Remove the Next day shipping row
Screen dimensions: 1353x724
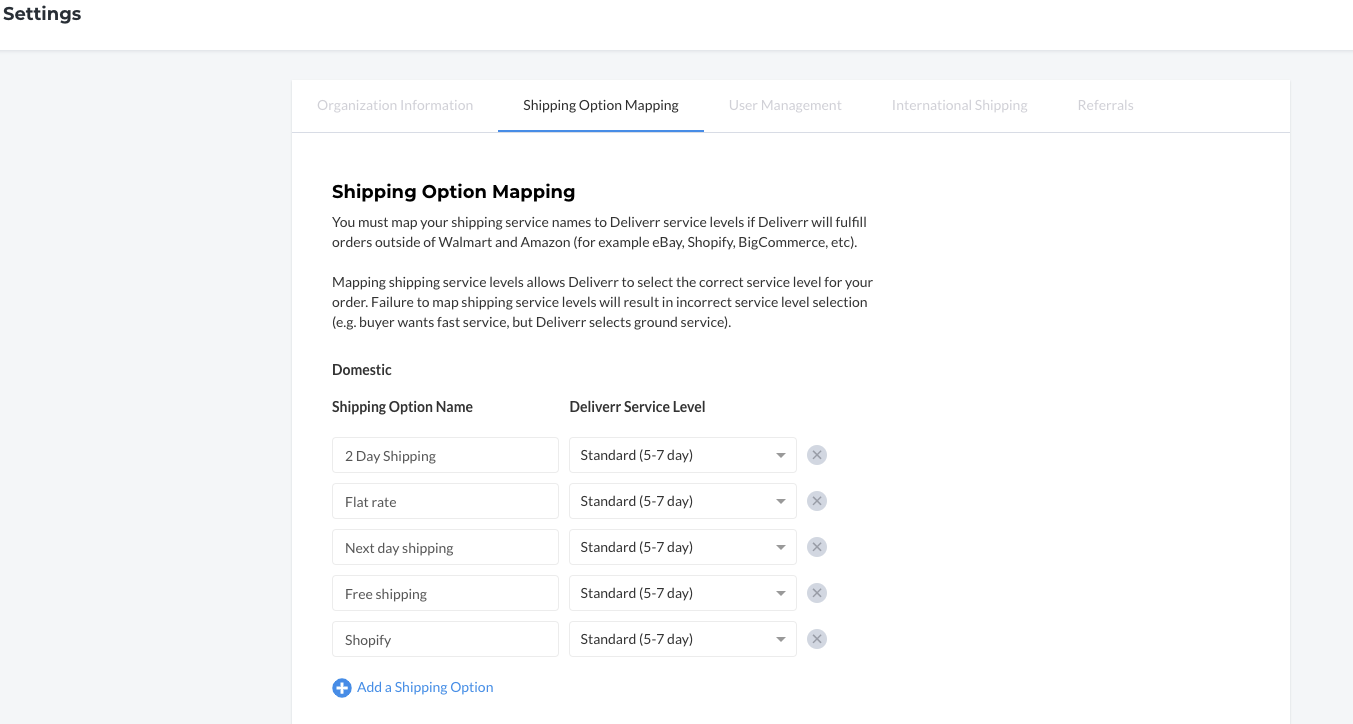point(817,547)
